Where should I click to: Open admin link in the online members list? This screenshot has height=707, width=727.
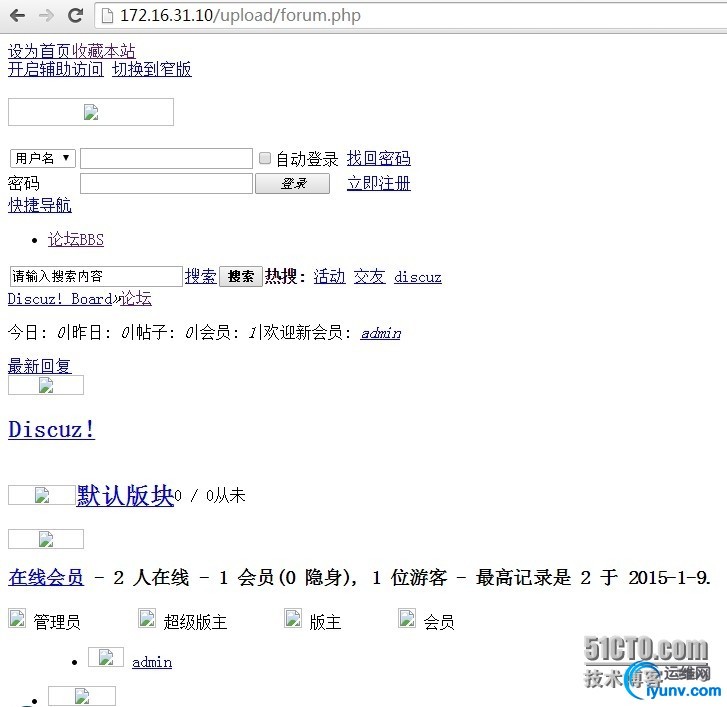[x=152, y=662]
